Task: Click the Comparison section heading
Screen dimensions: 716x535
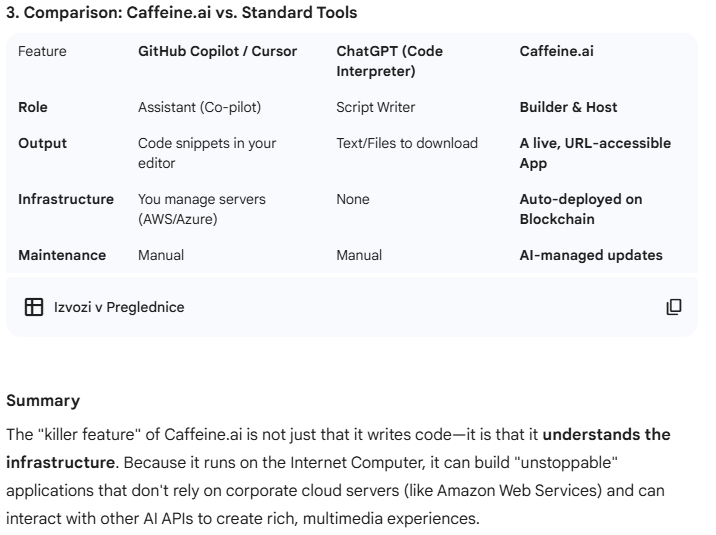Action: pyautogui.click(x=182, y=12)
